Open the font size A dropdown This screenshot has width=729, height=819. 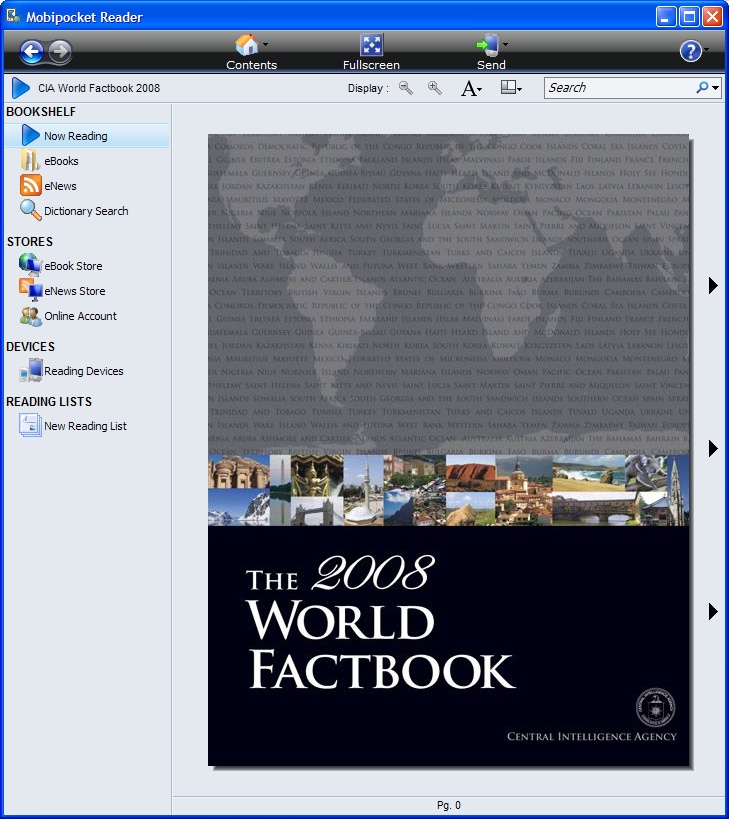[472, 88]
